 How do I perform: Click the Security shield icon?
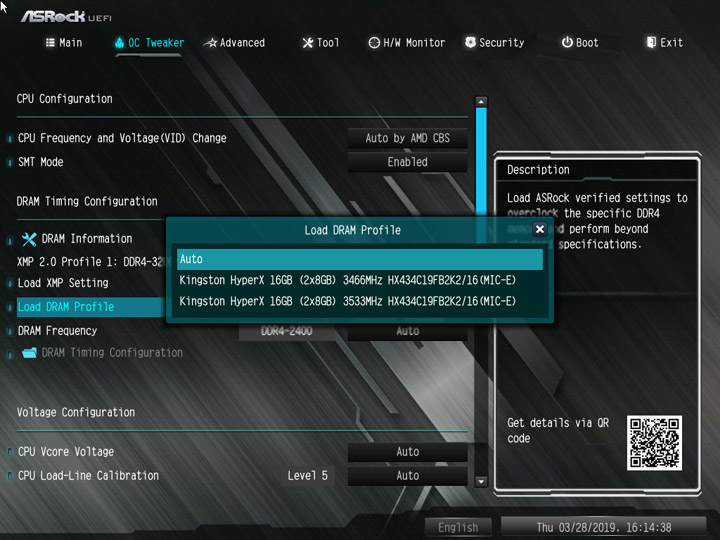pyautogui.click(x=470, y=42)
